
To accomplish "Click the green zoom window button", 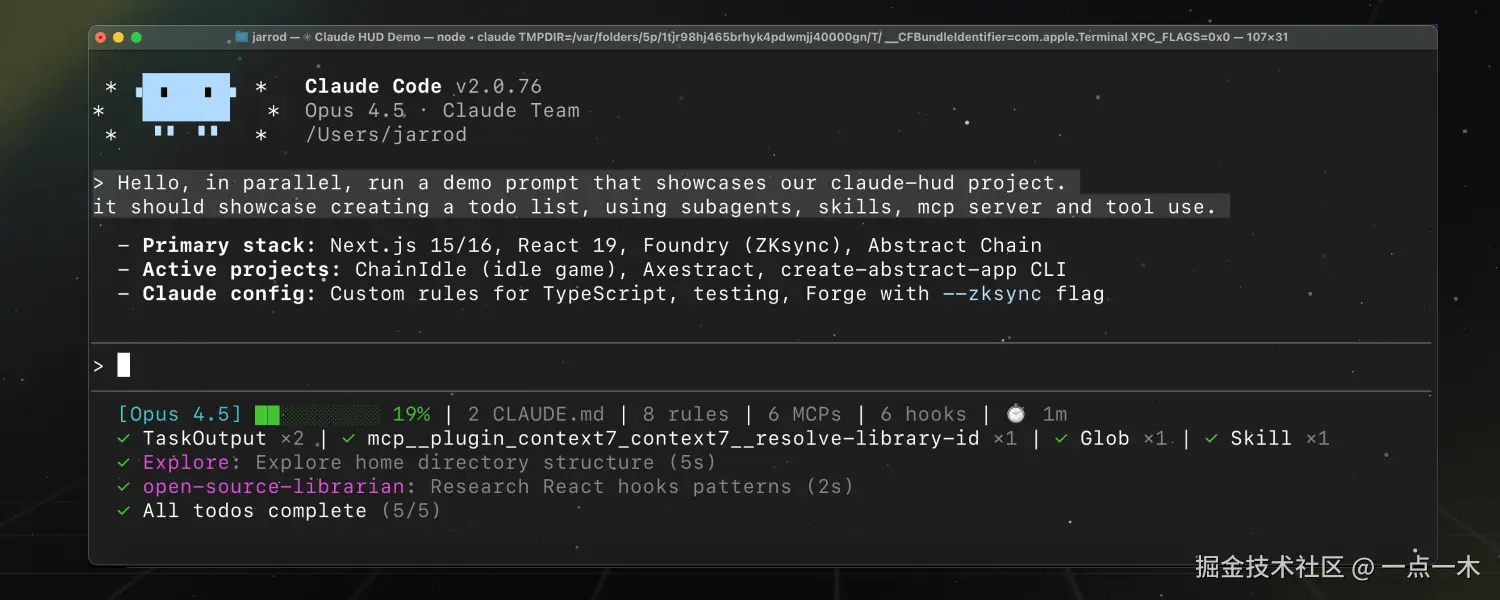I will coord(137,37).
